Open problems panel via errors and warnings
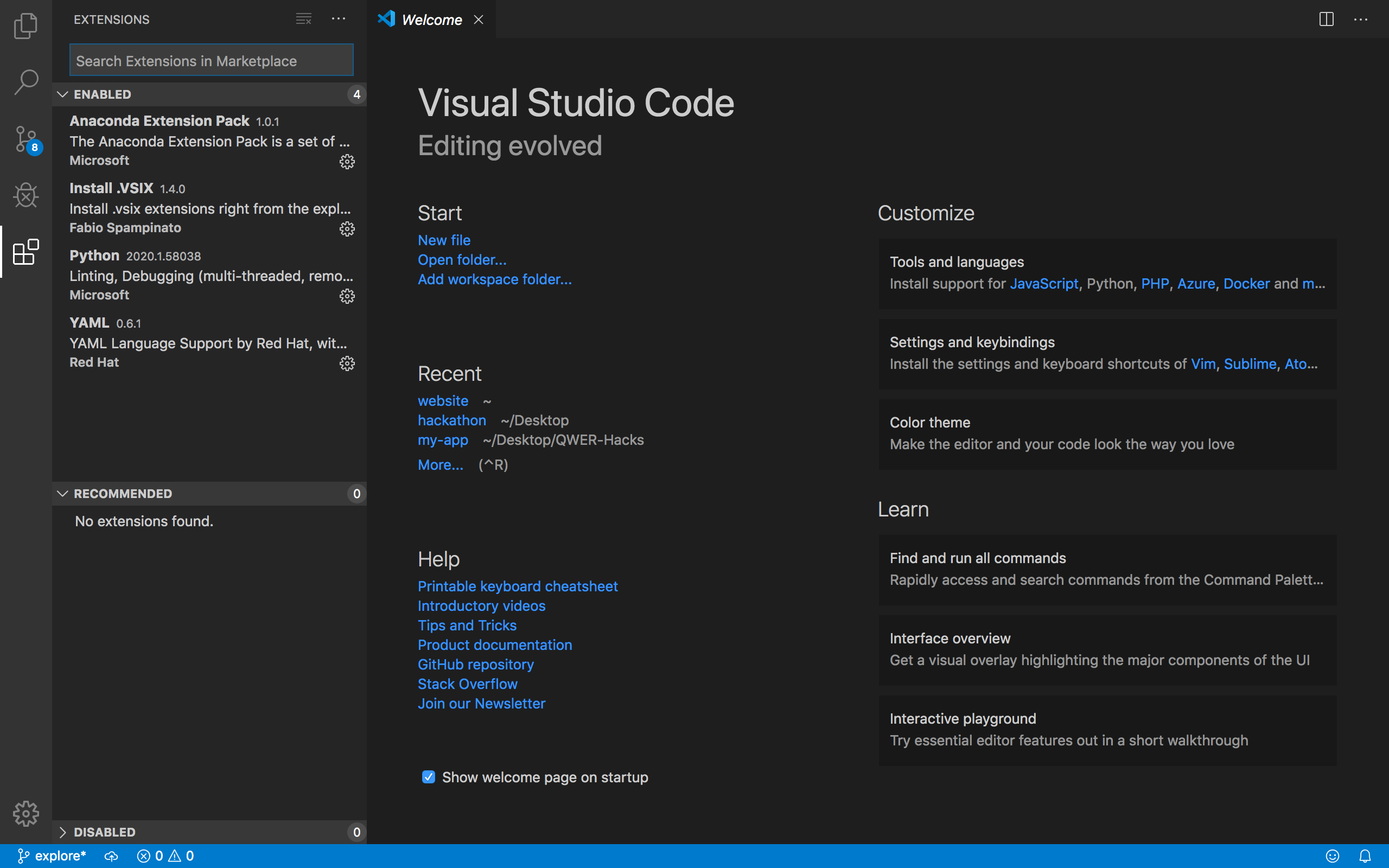 165,856
